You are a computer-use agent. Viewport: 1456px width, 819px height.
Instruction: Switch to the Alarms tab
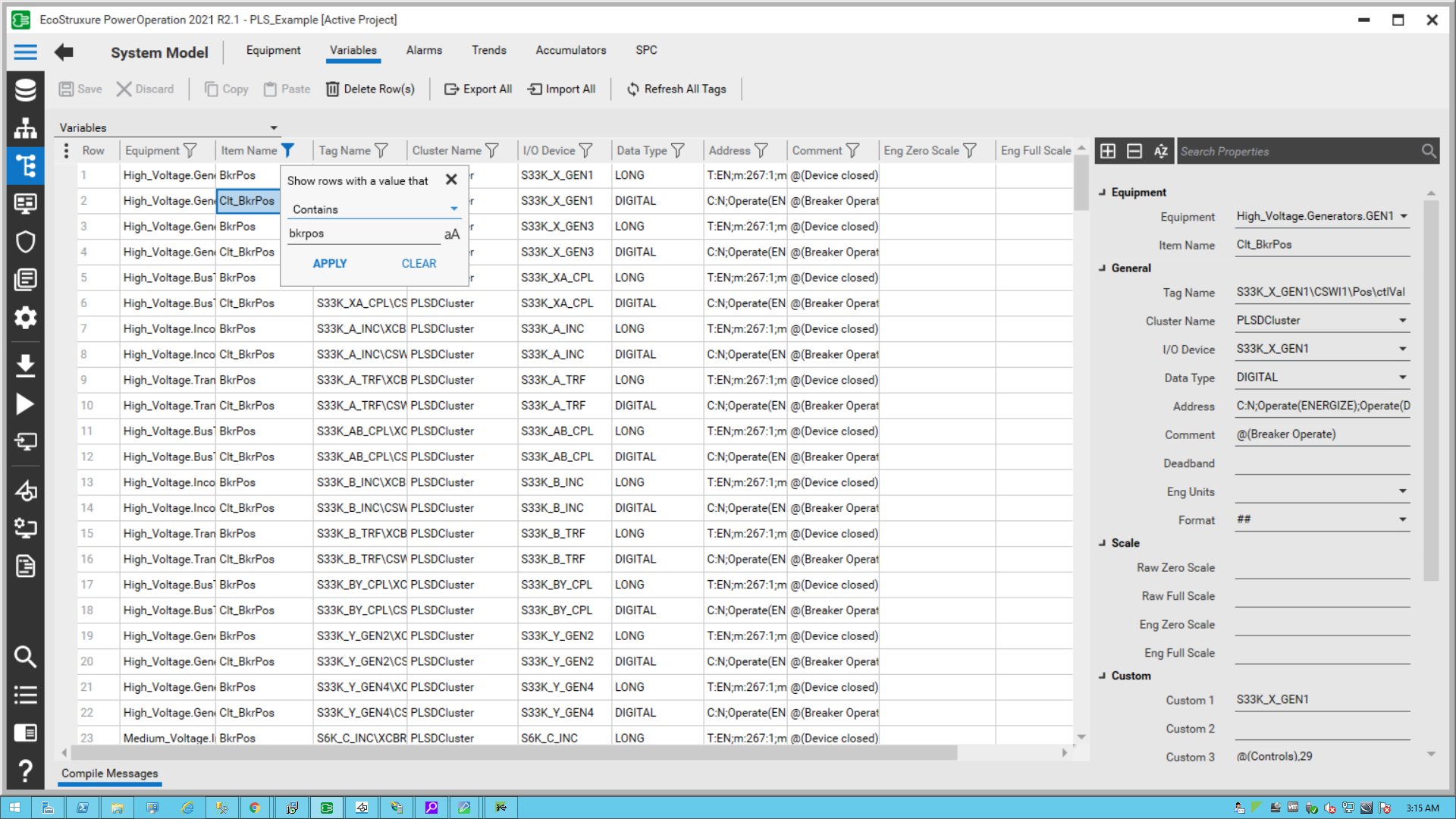[424, 50]
